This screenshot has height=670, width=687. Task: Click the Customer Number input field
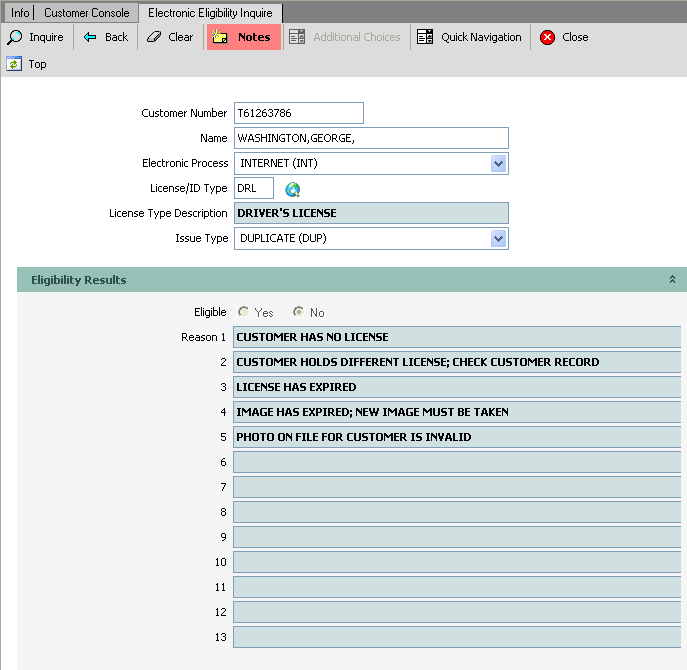[298, 113]
